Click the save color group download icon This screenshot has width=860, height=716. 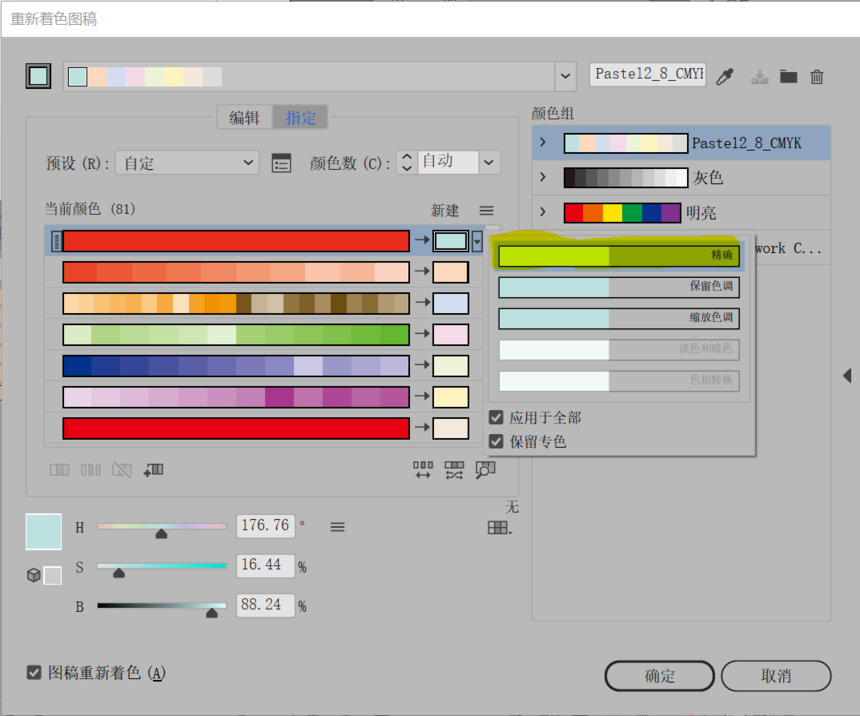tap(760, 77)
